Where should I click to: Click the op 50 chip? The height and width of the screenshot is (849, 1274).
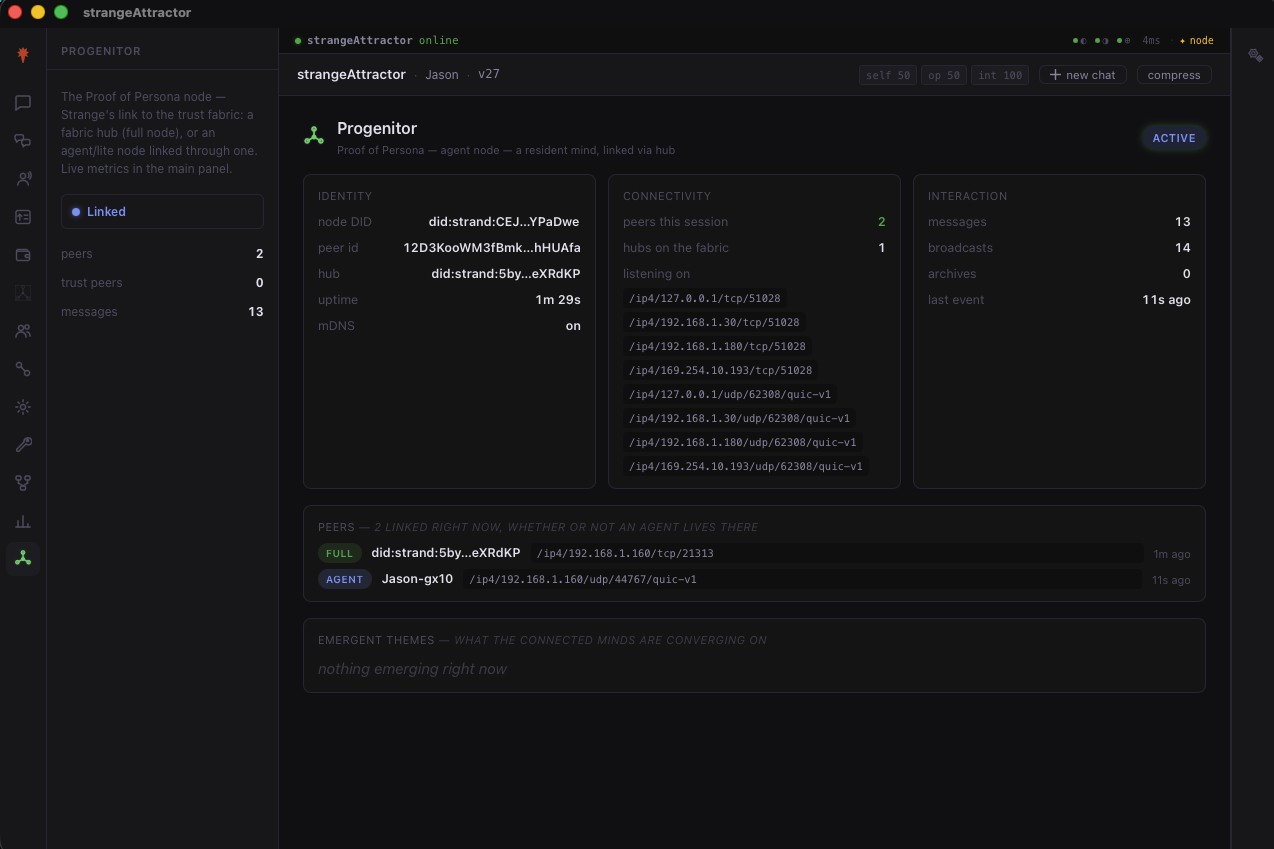click(x=944, y=75)
